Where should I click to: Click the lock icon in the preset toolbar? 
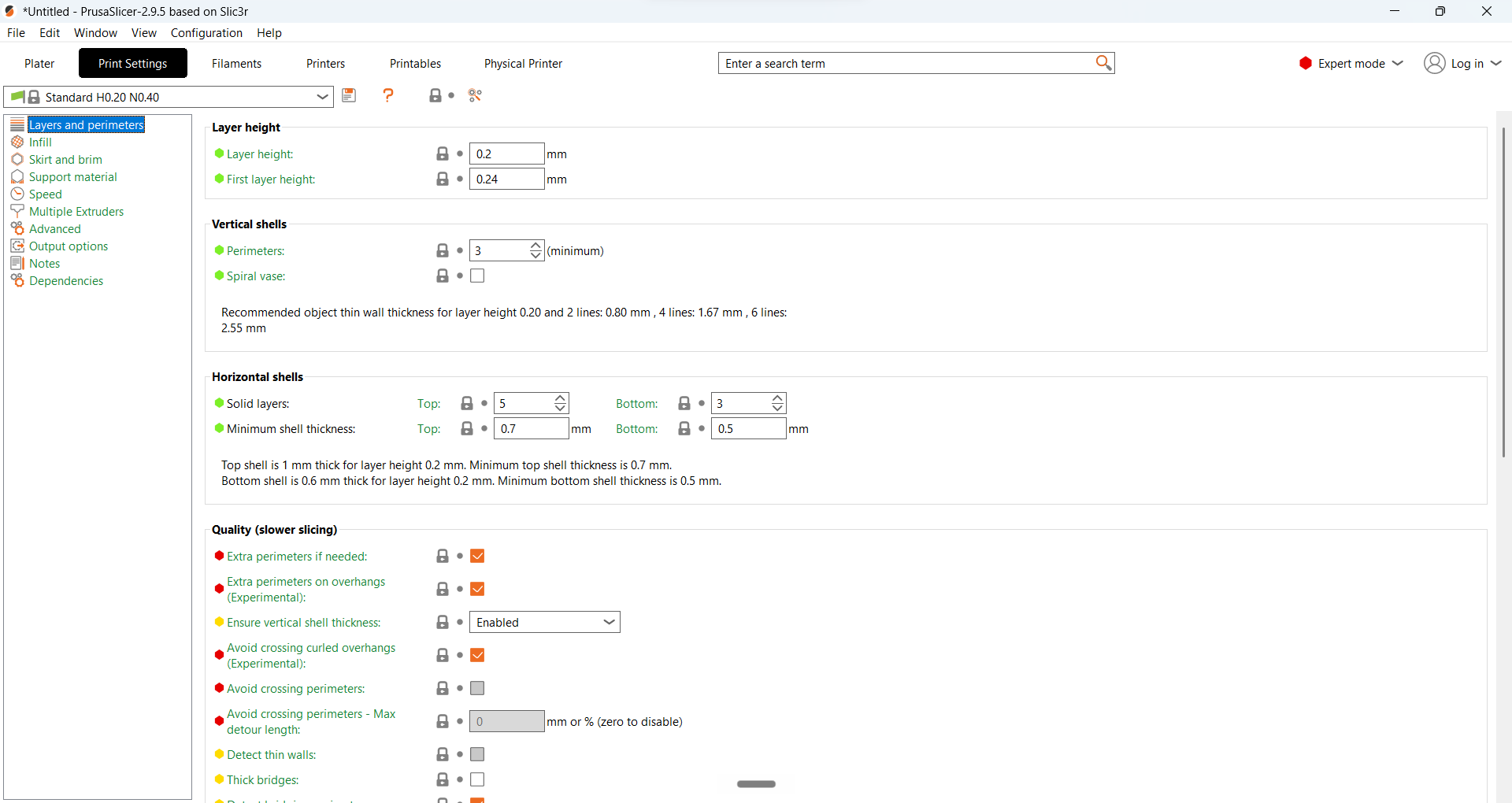coord(435,95)
